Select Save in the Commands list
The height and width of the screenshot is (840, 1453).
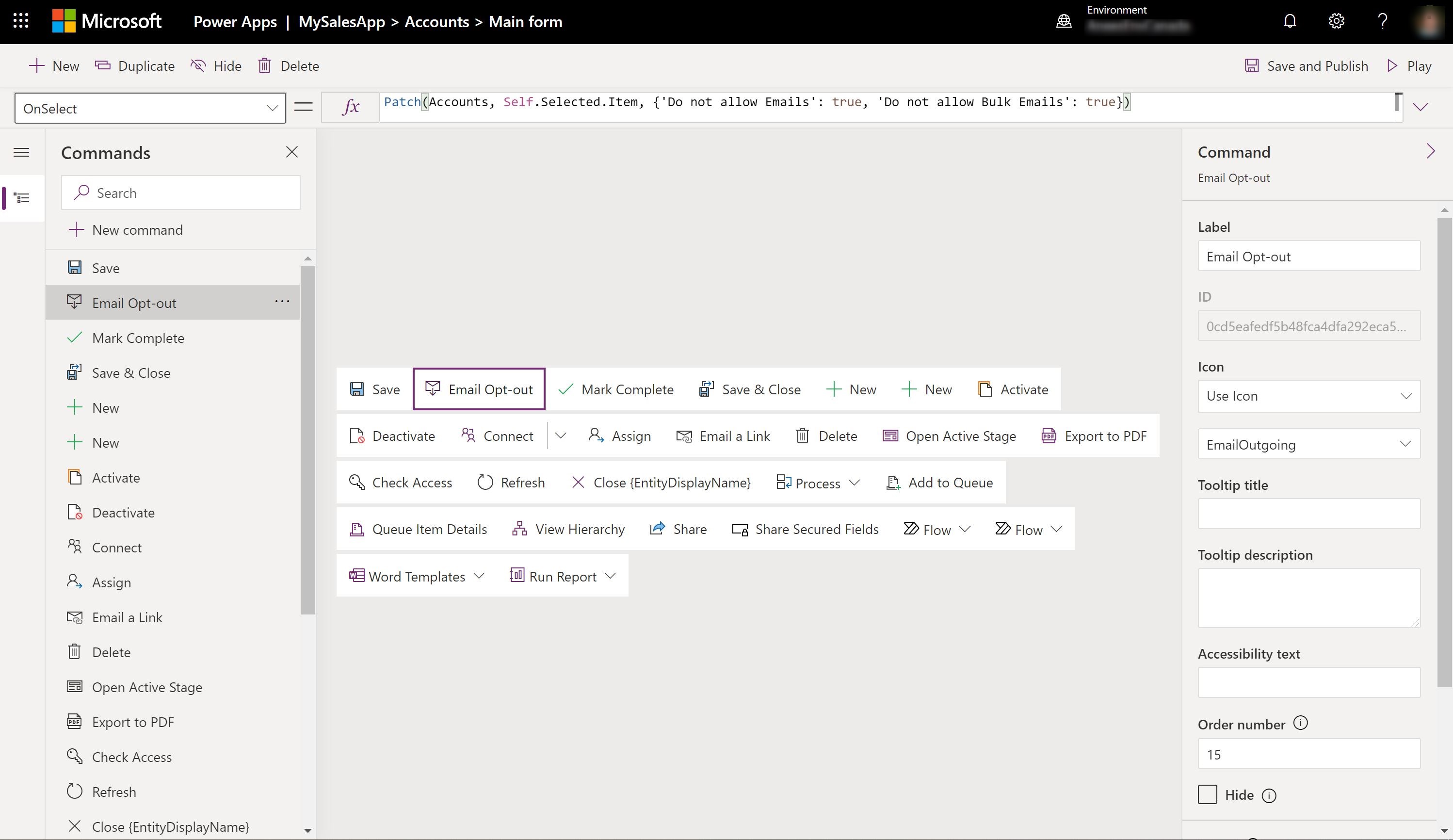(x=172, y=268)
